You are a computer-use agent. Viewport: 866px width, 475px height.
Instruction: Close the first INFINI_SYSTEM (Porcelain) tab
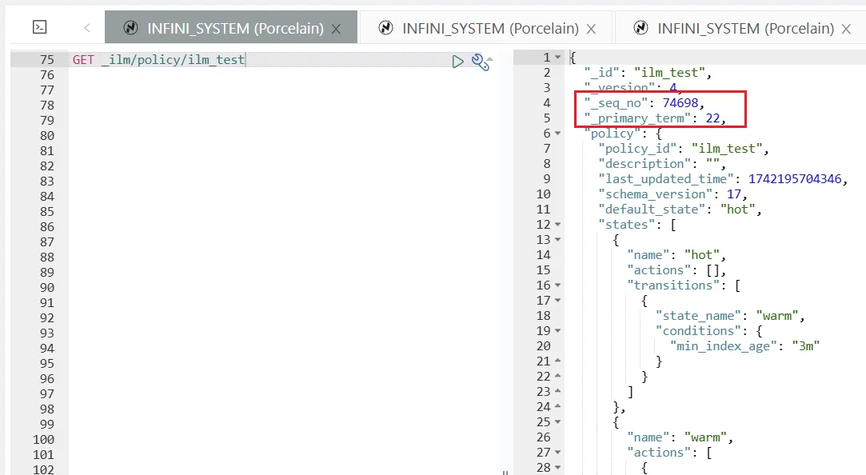(x=336, y=29)
